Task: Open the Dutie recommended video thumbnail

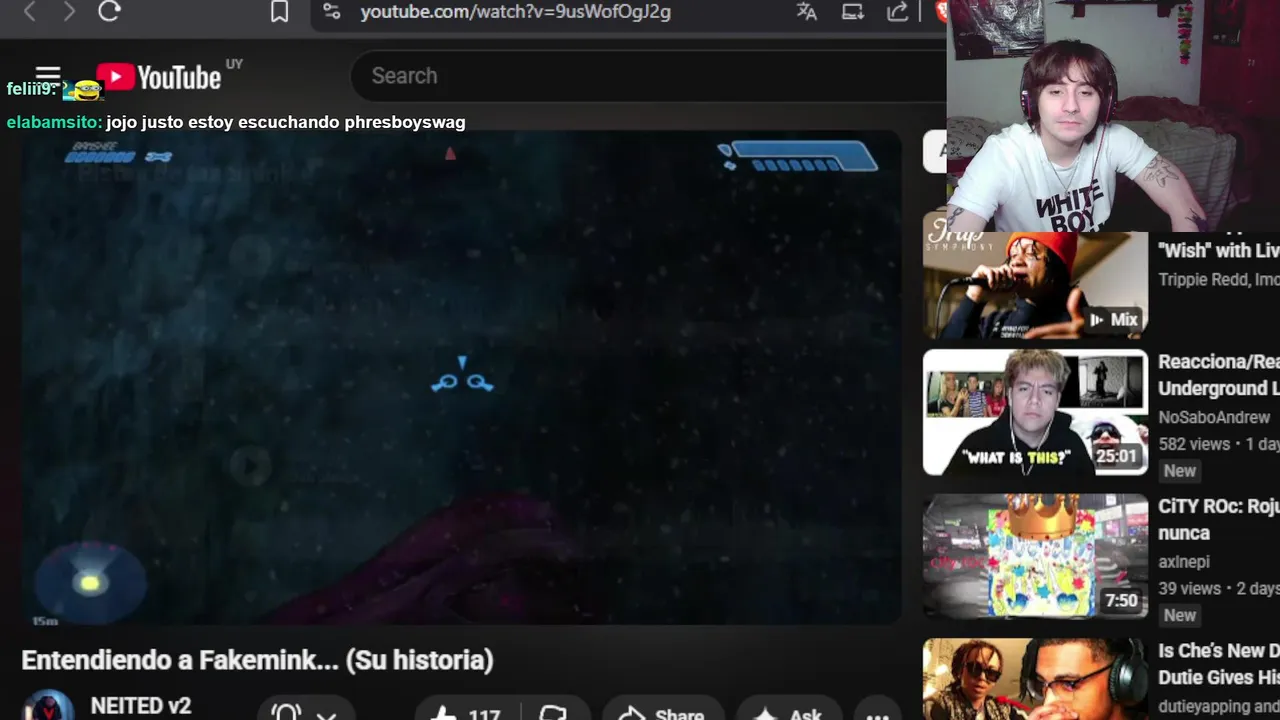Action: pos(1035,680)
